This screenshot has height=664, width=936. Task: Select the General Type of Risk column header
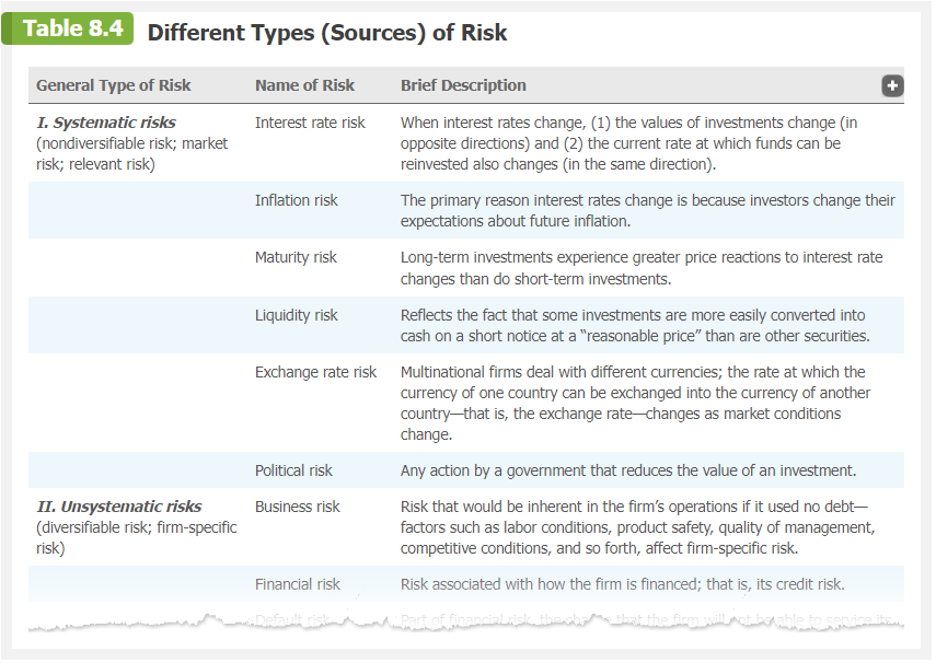(113, 86)
